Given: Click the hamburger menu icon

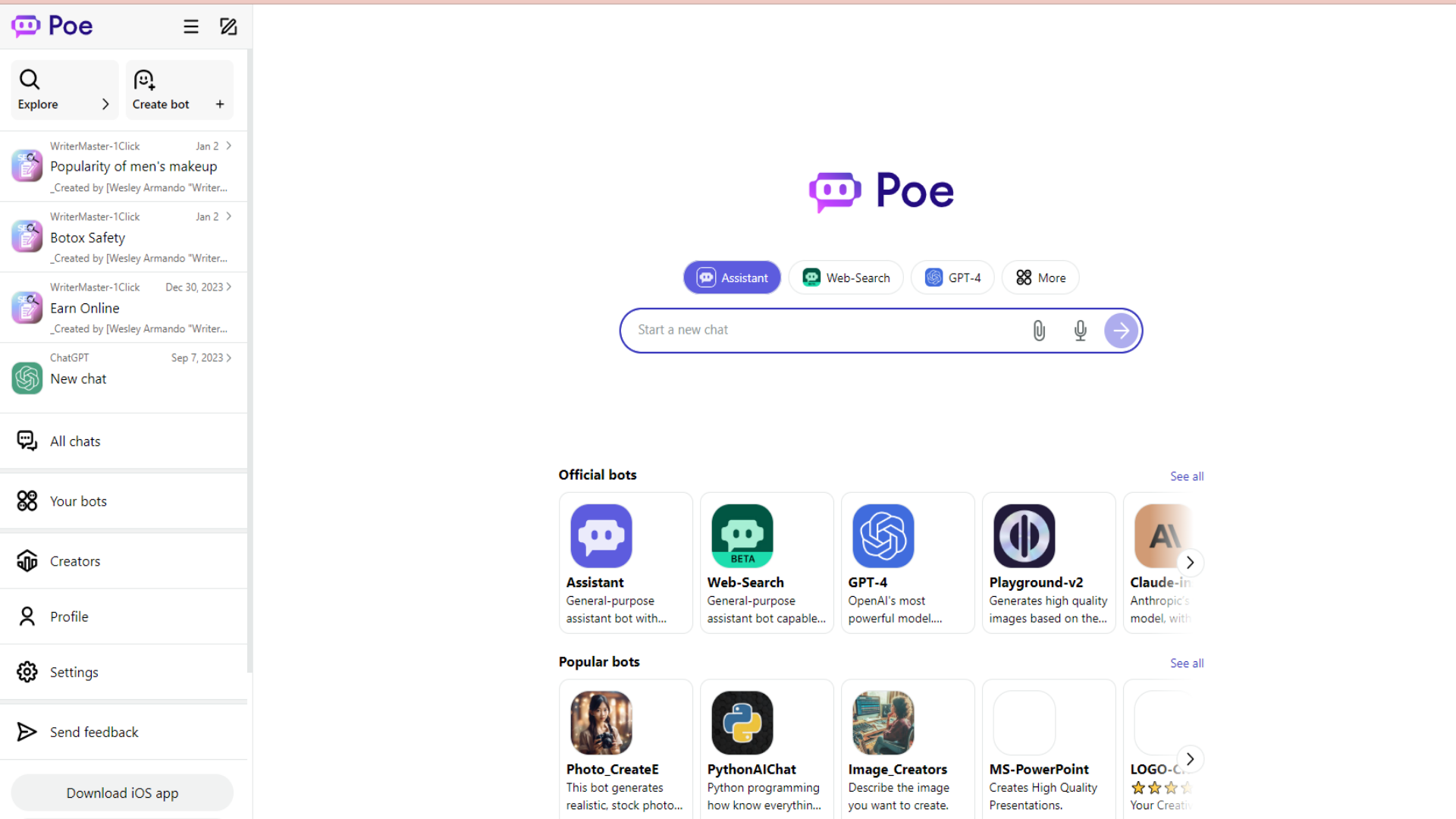Looking at the screenshot, I should pyautogui.click(x=190, y=27).
